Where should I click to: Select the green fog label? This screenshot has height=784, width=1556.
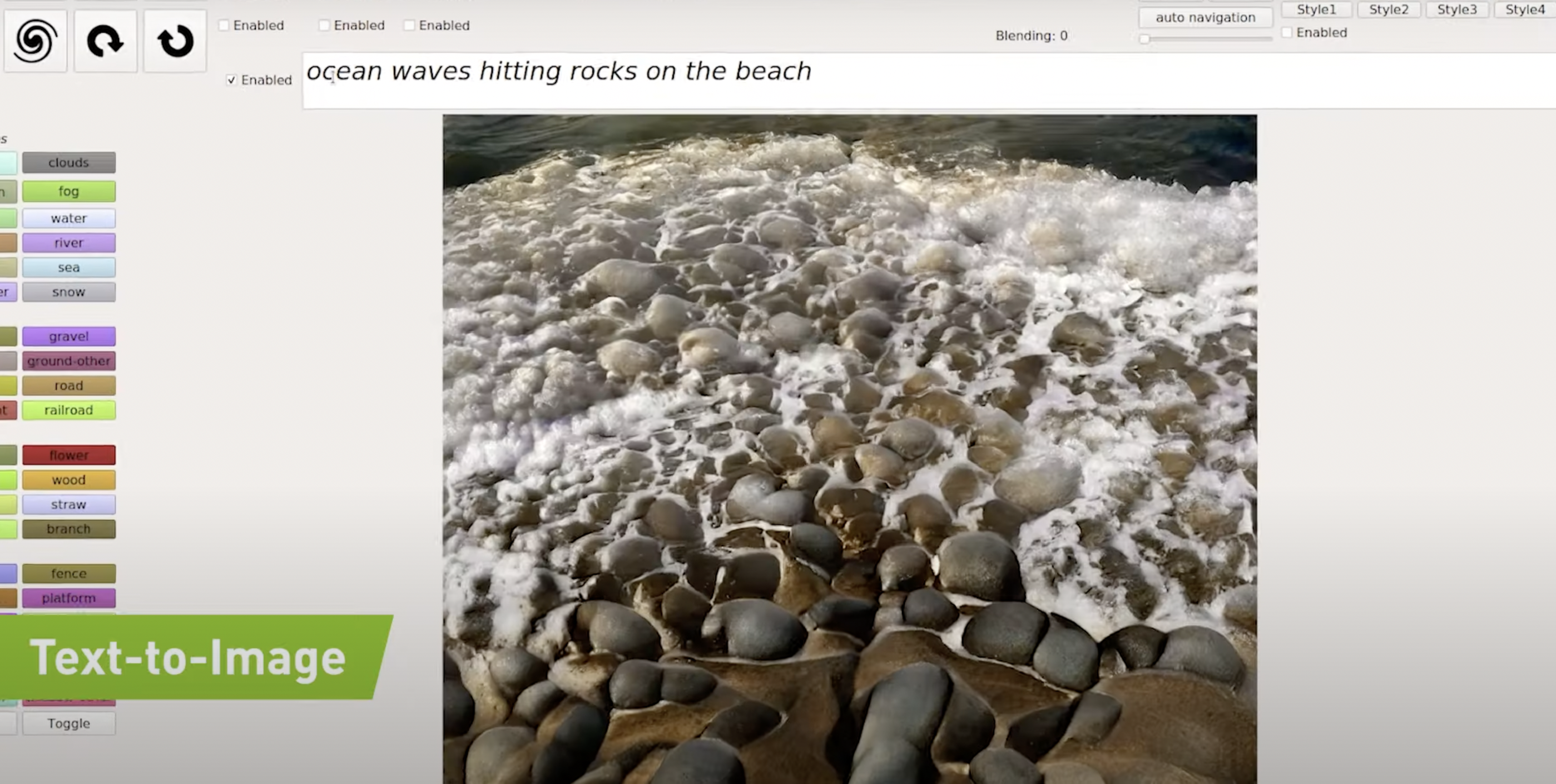[69, 191]
